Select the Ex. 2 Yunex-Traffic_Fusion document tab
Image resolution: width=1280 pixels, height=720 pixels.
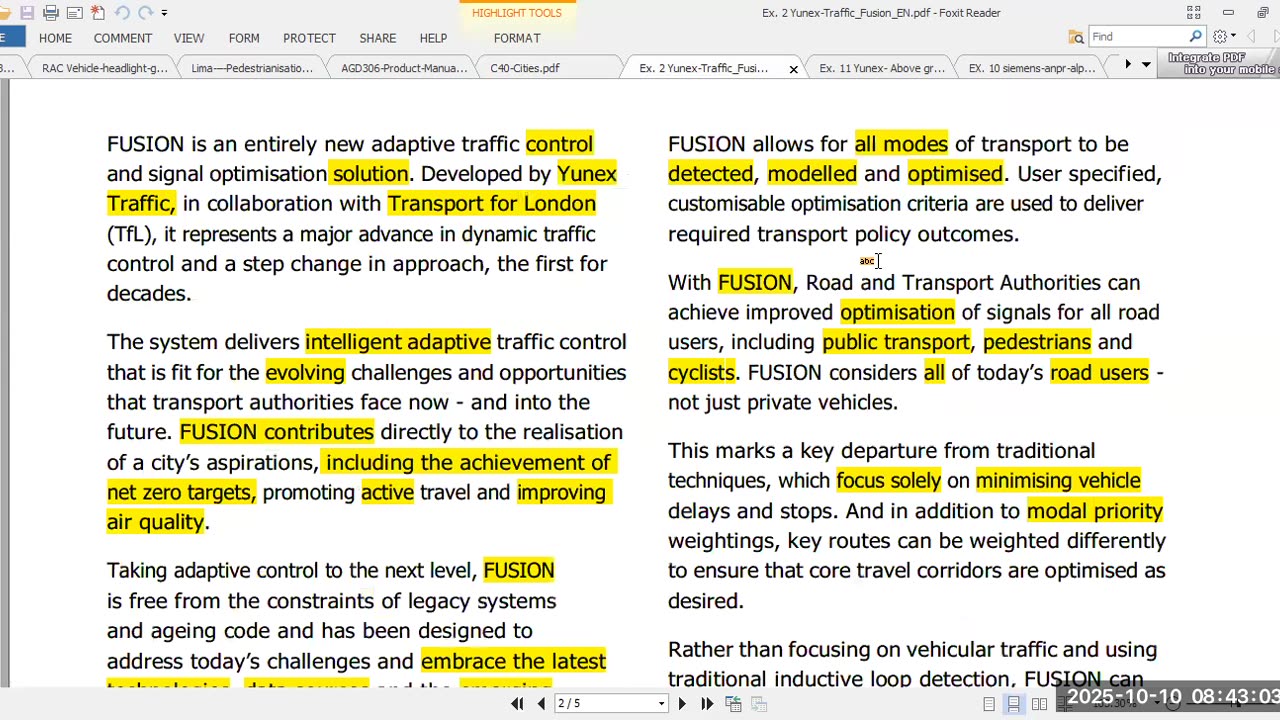704,68
